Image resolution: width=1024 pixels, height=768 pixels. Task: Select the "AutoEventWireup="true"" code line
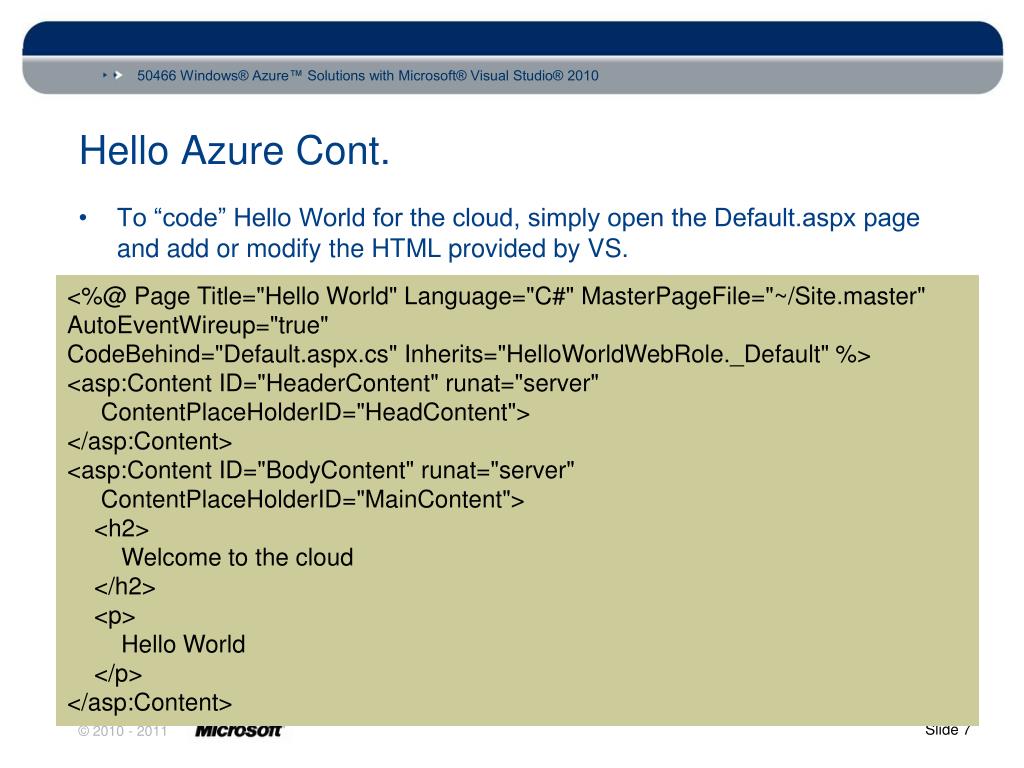(198, 325)
